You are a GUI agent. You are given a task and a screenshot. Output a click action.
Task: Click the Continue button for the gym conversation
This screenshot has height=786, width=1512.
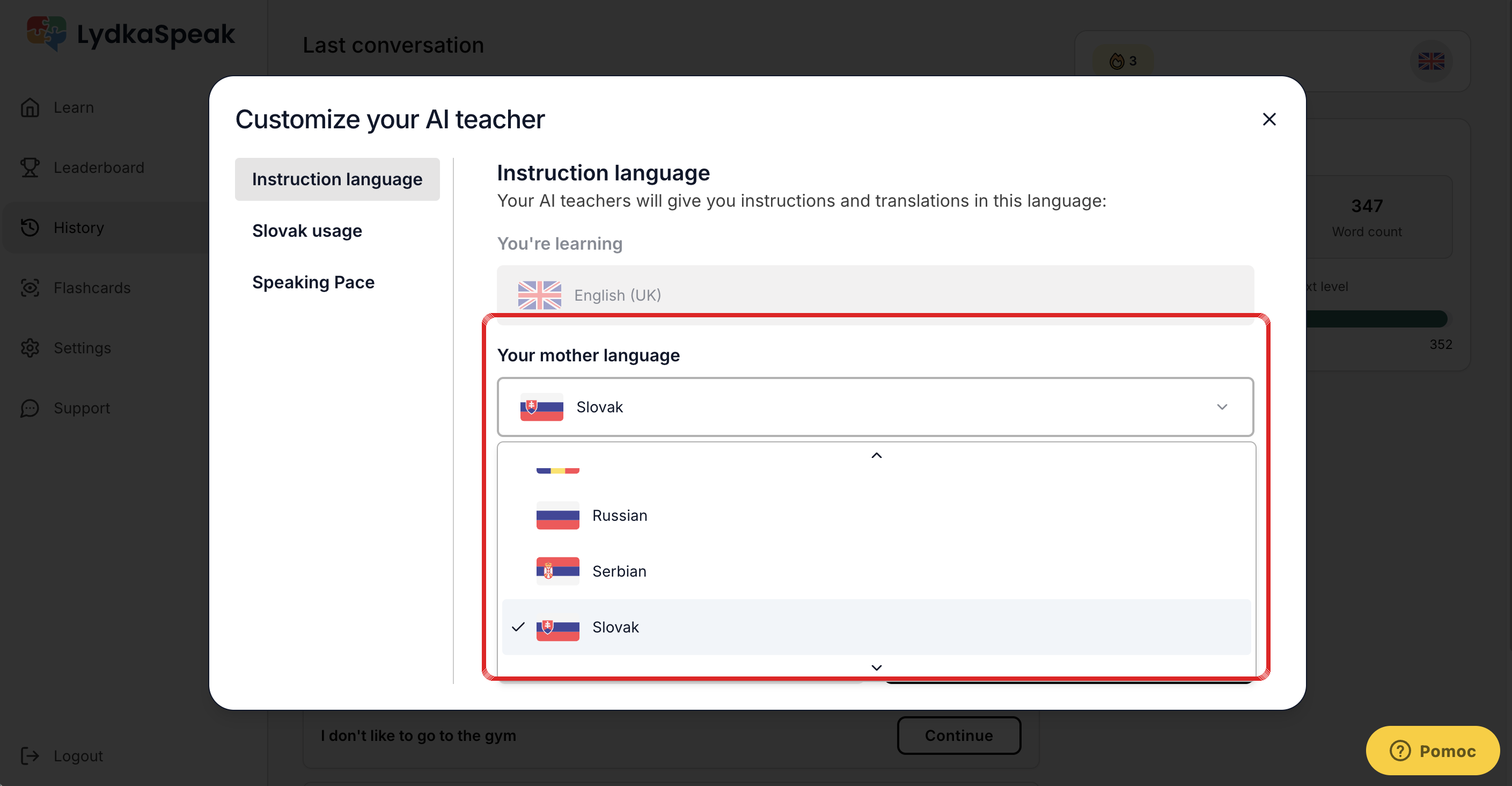click(x=958, y=736)
